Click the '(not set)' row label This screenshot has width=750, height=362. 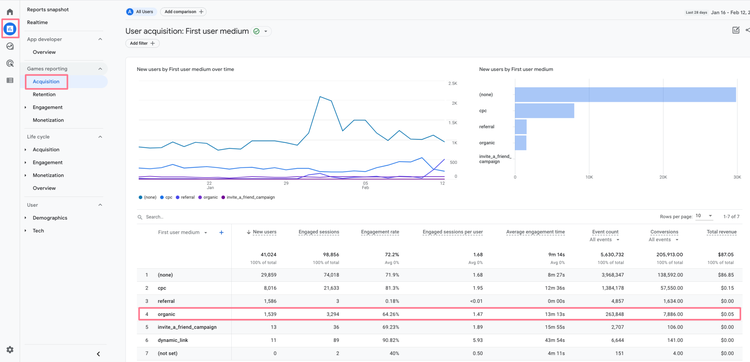167,353
